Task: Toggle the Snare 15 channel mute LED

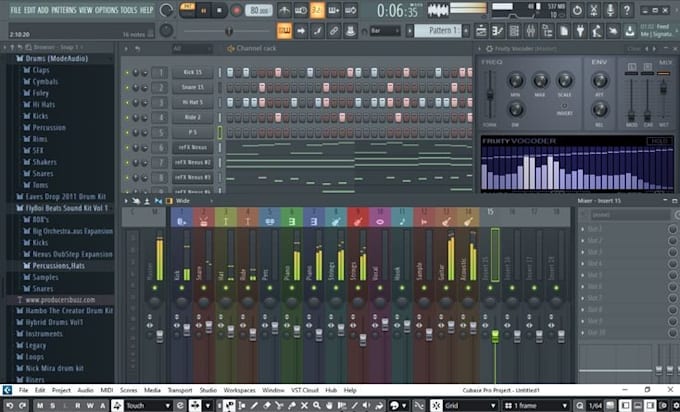Action: (127, 88)
